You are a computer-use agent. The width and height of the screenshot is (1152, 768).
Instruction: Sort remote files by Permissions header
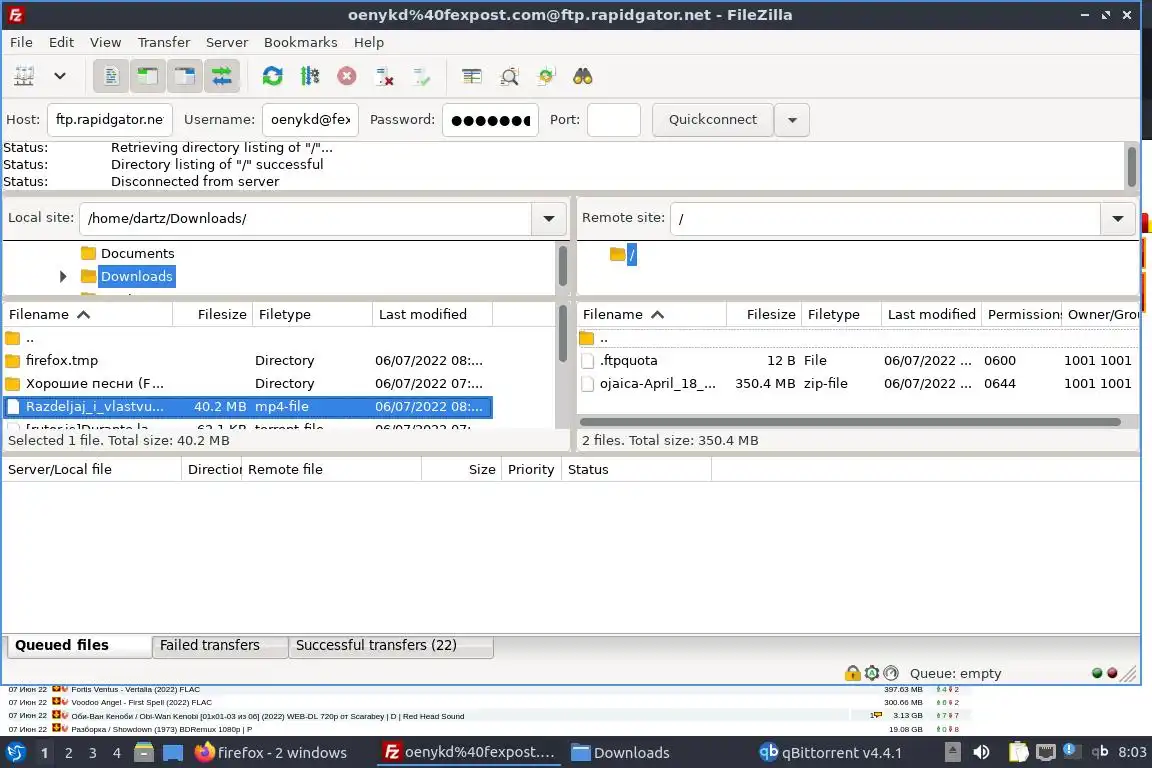(1022, 315)
